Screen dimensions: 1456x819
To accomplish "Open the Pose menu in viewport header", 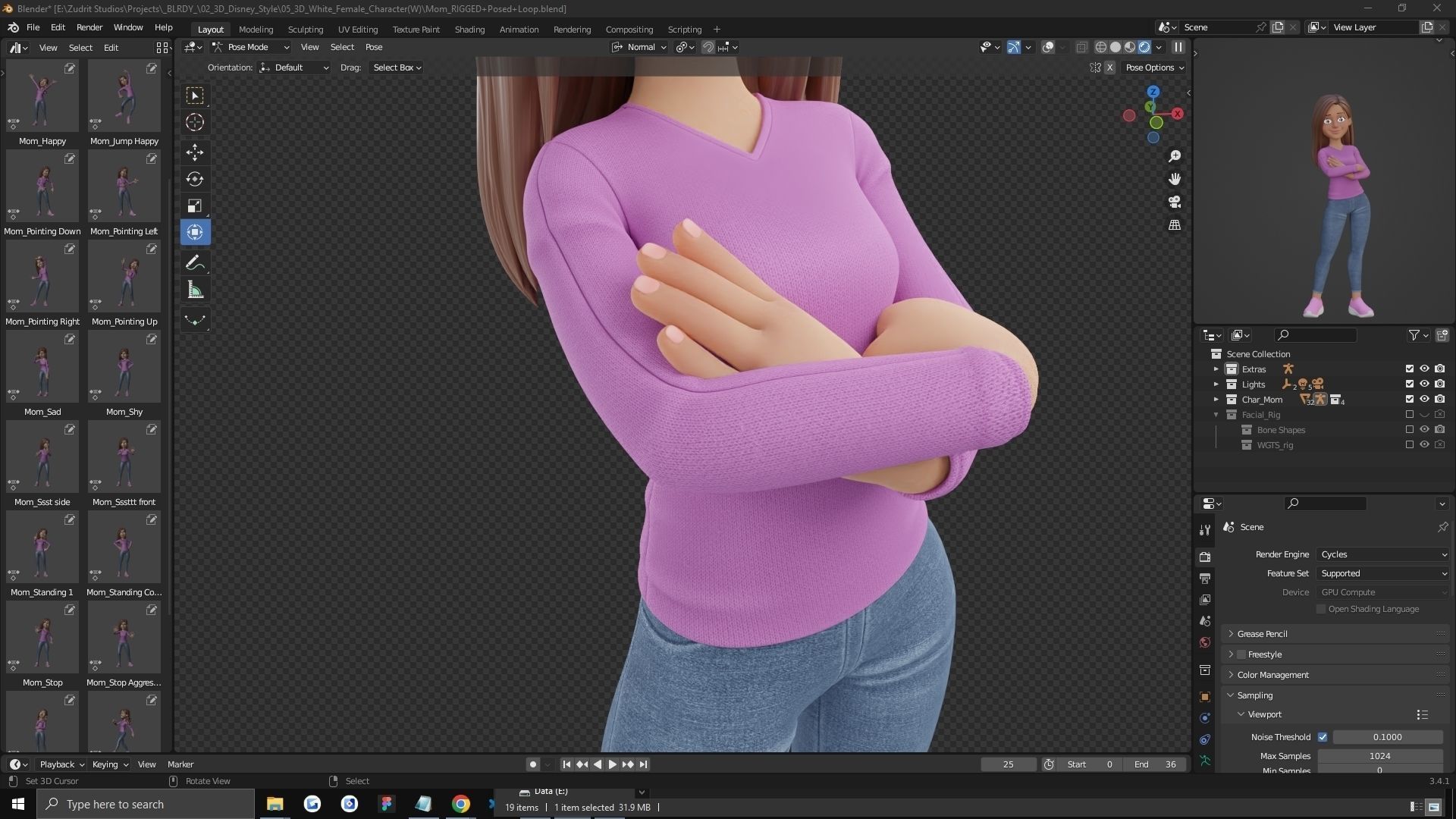I will click(x=374, y=47).
